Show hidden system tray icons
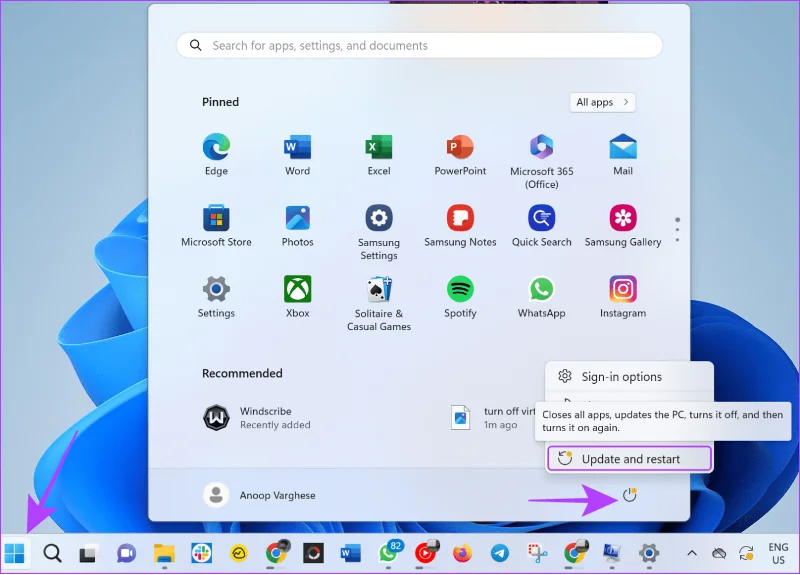 [x=692, y=553]
